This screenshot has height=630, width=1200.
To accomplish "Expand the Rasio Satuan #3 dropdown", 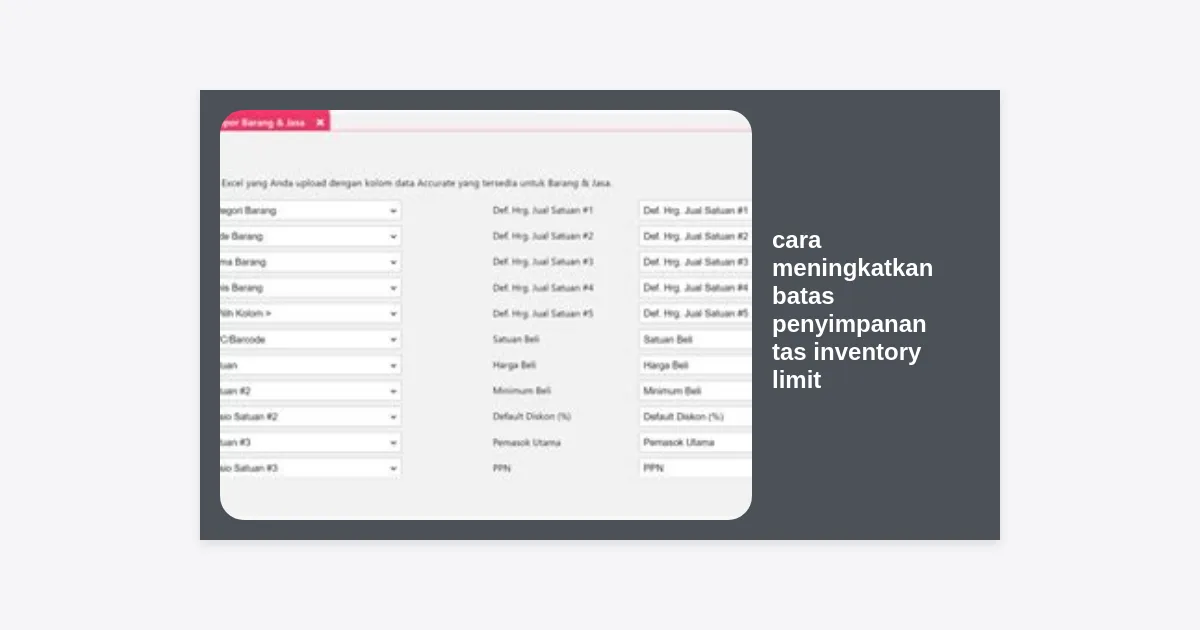I will pos(393,468).
